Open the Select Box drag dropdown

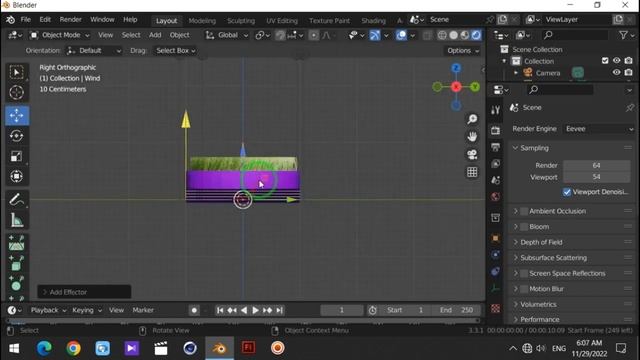point(176,51)
